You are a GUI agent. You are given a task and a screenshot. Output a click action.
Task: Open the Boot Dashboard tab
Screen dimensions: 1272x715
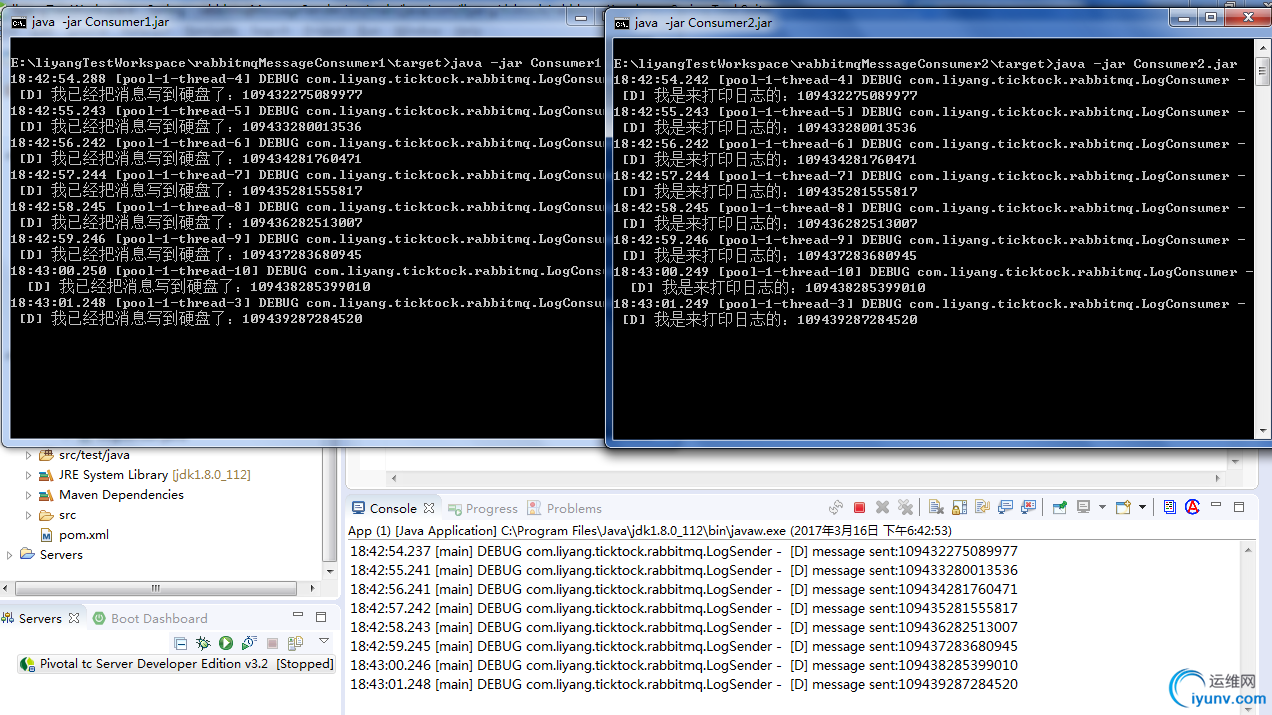150,618
